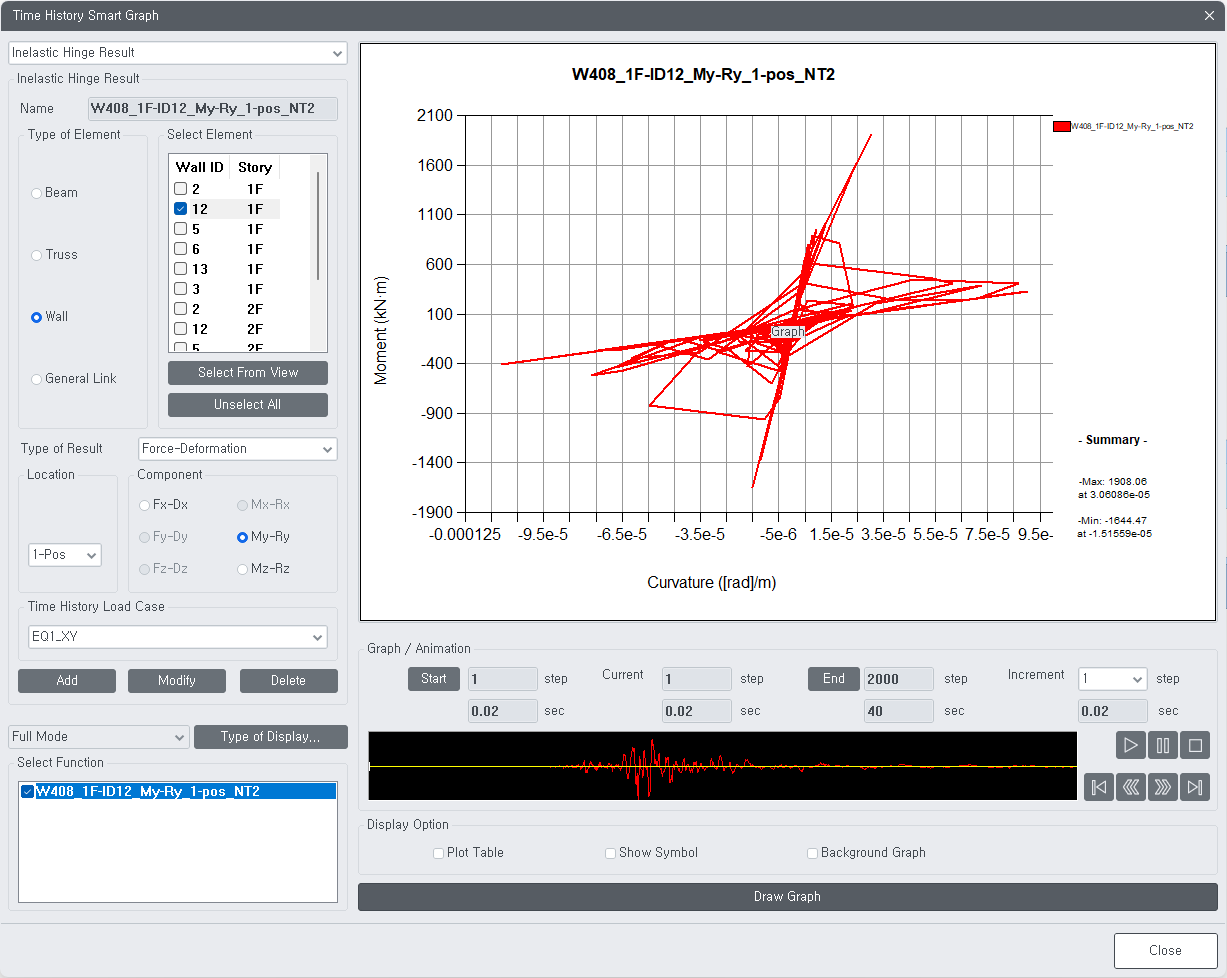The image size is (1227, 978).
Task: Click the End time field showing 40
Action: click(899, 711)
